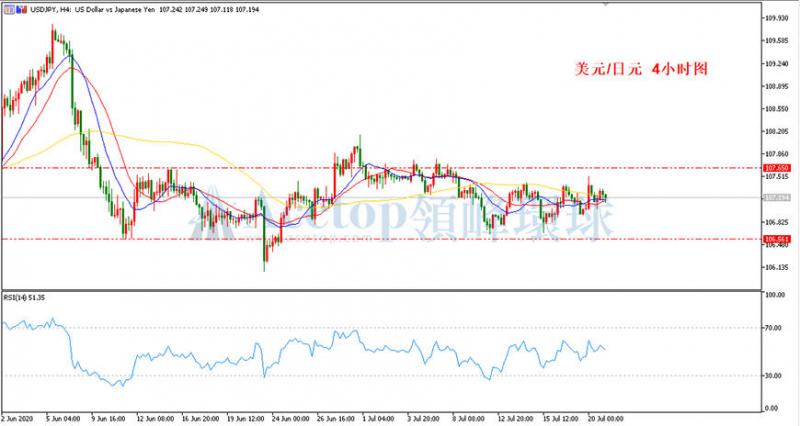The width and height of the screenshot is (800, 426).
Task: Click the '5 Jun 04:00' time label
Action: tap(63, 419)
